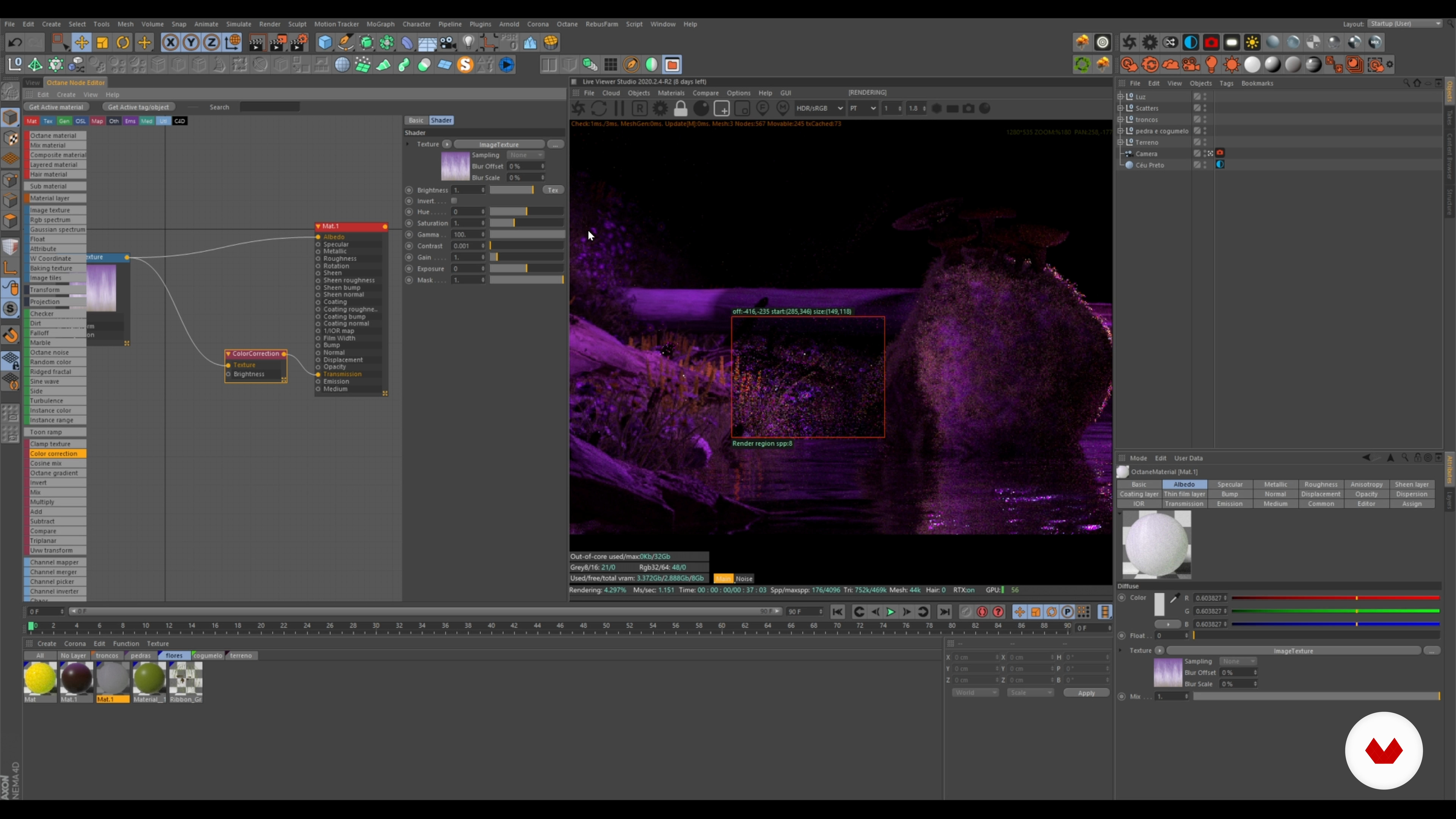
Task: Click the Tex button next to Brightness
Action: 553,190
